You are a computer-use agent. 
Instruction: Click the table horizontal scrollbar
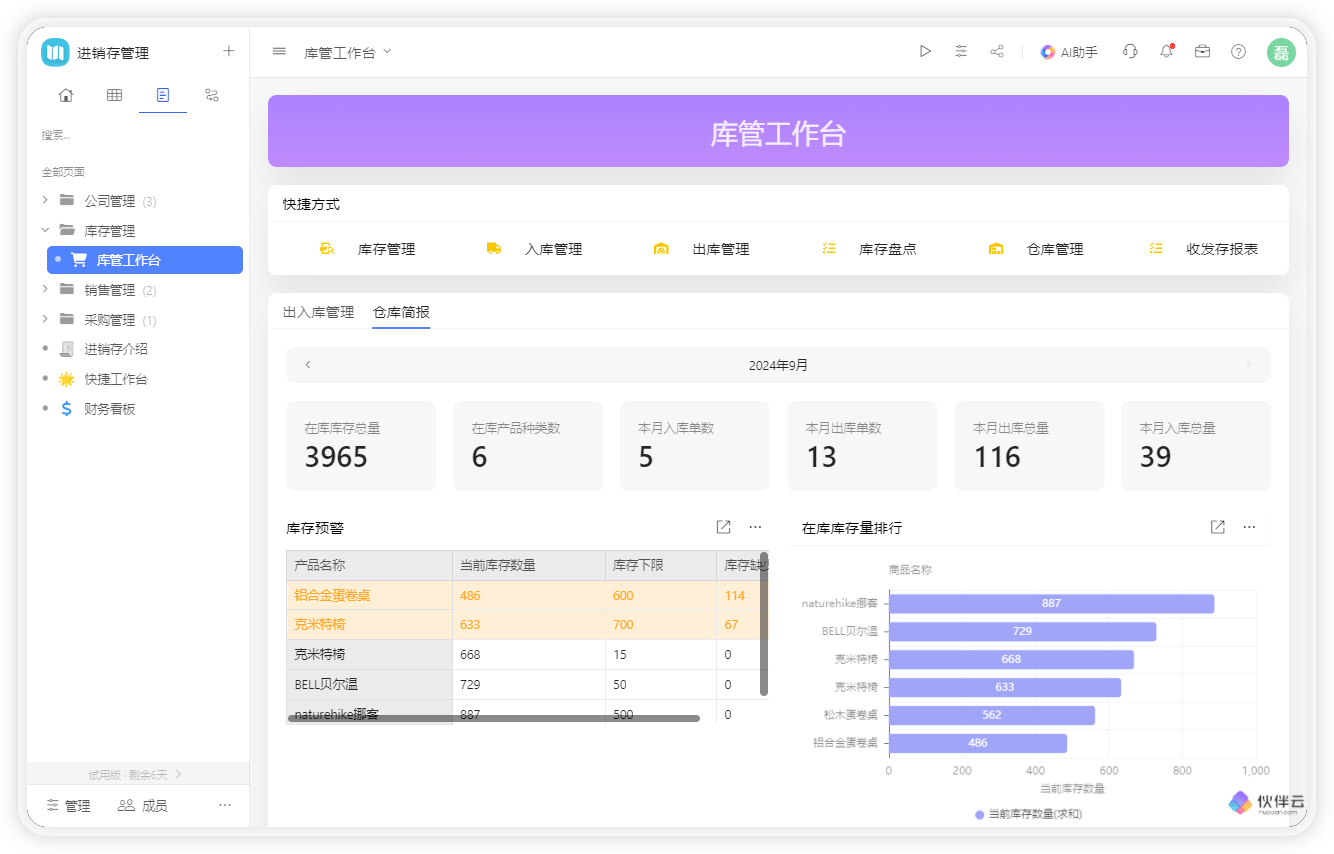click(494, 718)
